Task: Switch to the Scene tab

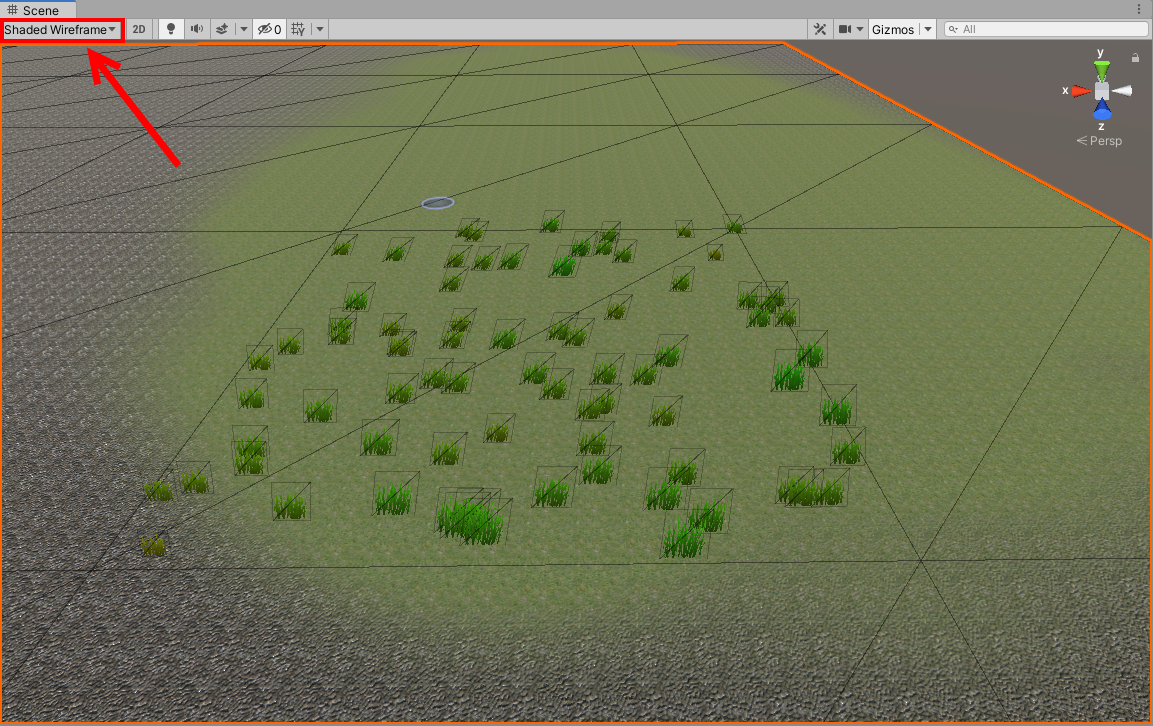Action: click(x=34, y=10)
